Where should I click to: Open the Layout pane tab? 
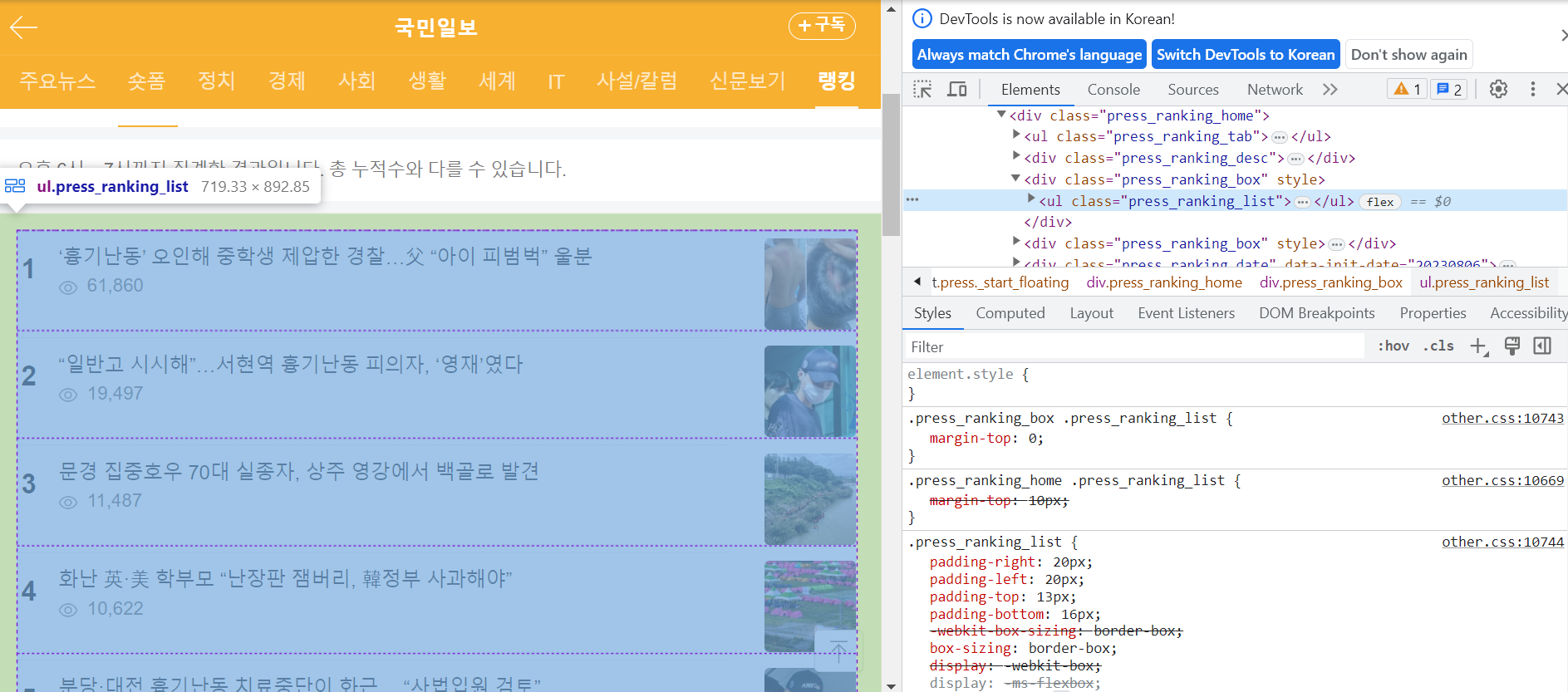[1091, 313]
